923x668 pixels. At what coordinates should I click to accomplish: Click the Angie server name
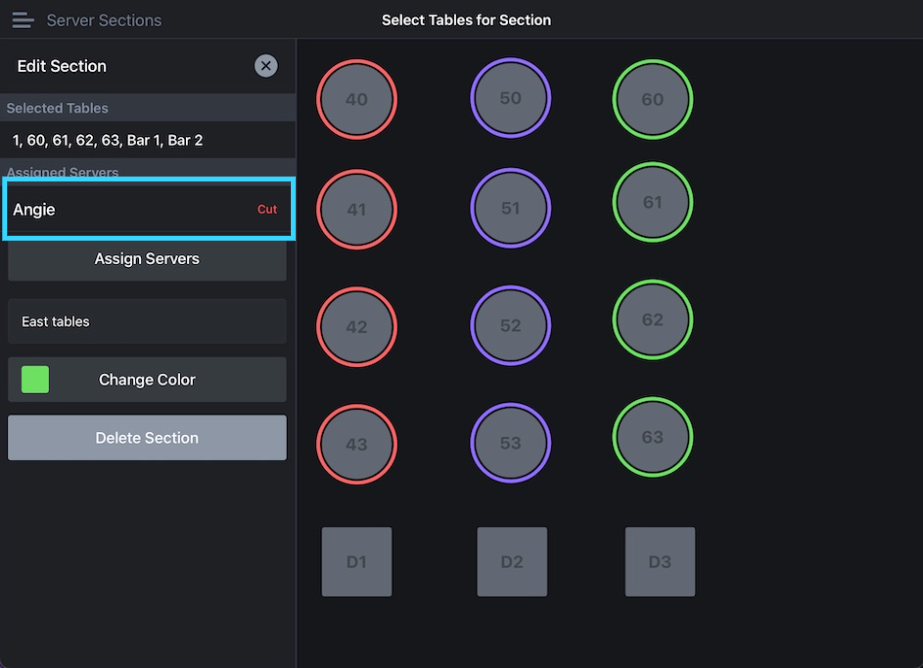34,210
